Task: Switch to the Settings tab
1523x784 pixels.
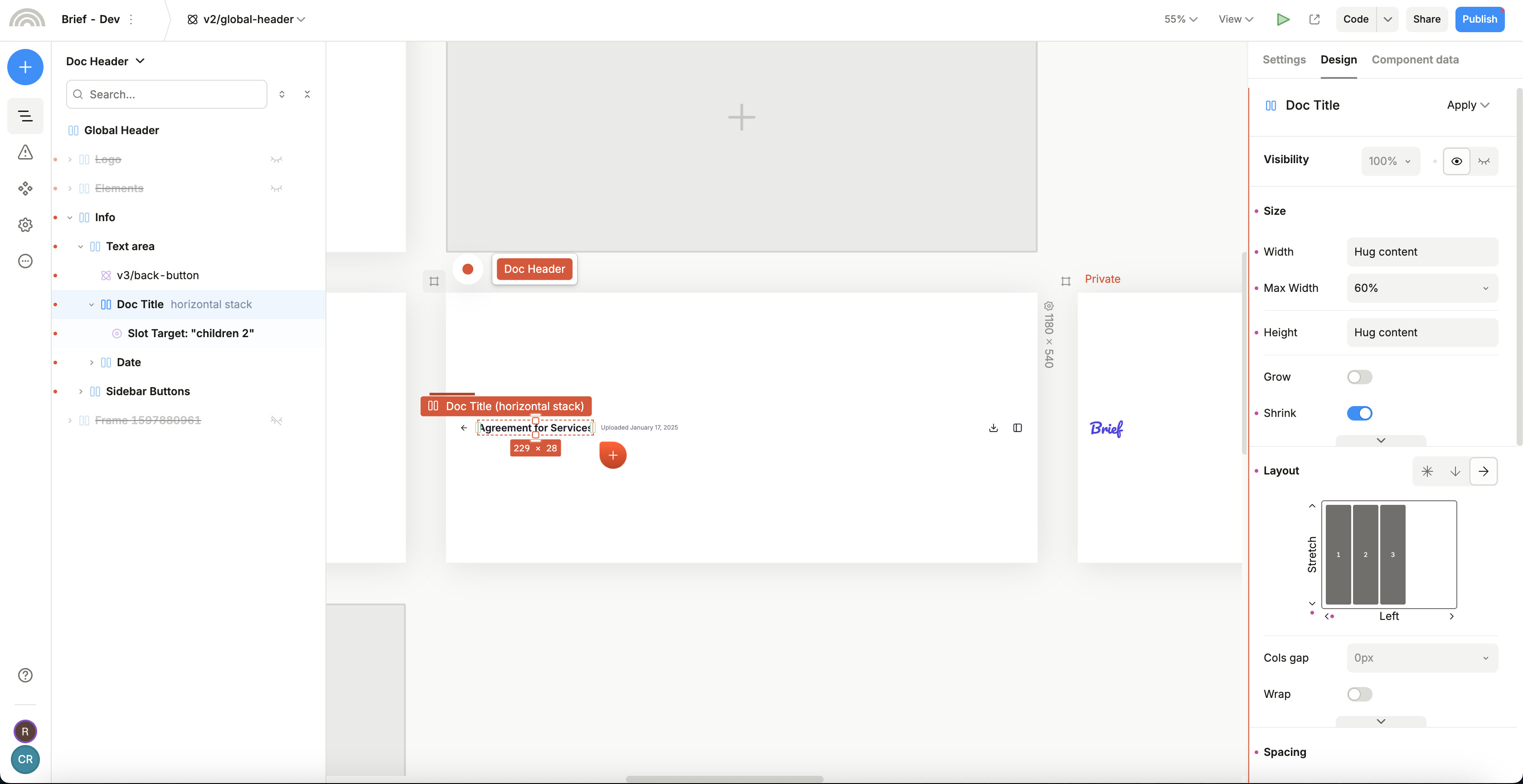Action: 1284,60
